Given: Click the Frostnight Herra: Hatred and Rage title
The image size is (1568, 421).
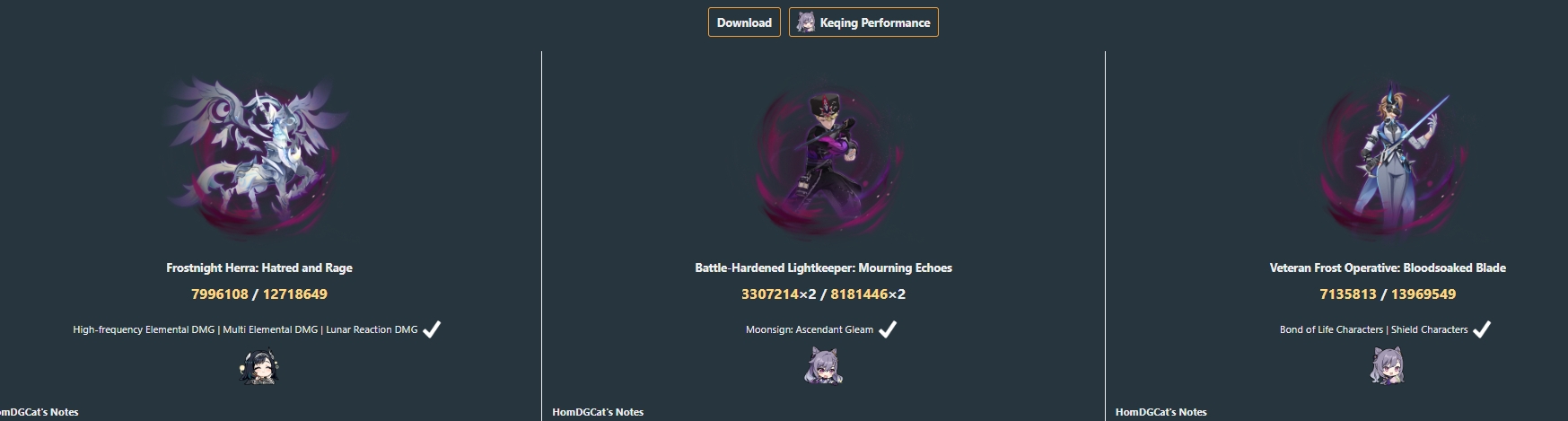Looking at the screenshot, I should click(259, 268).
